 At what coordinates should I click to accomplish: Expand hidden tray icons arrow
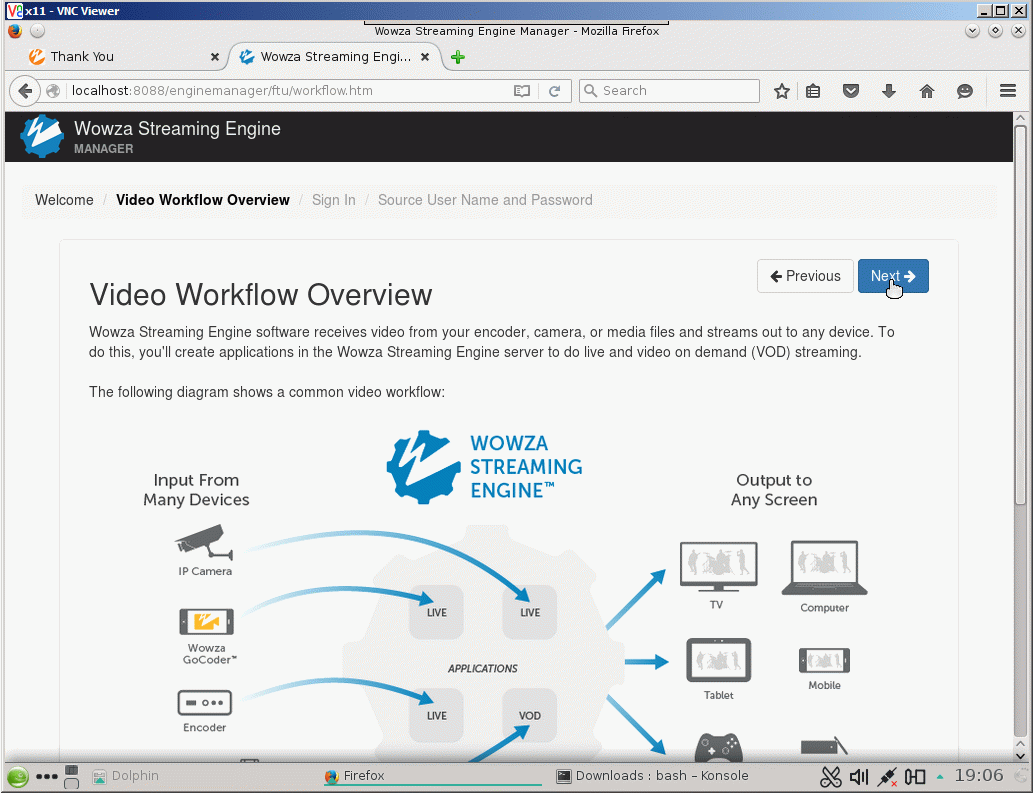(940, 777)
